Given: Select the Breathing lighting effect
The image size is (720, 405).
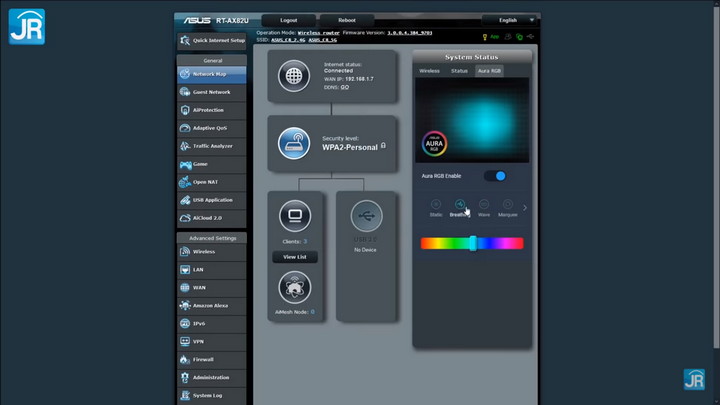Looking at the screenshot, I should tap(459, 208).
